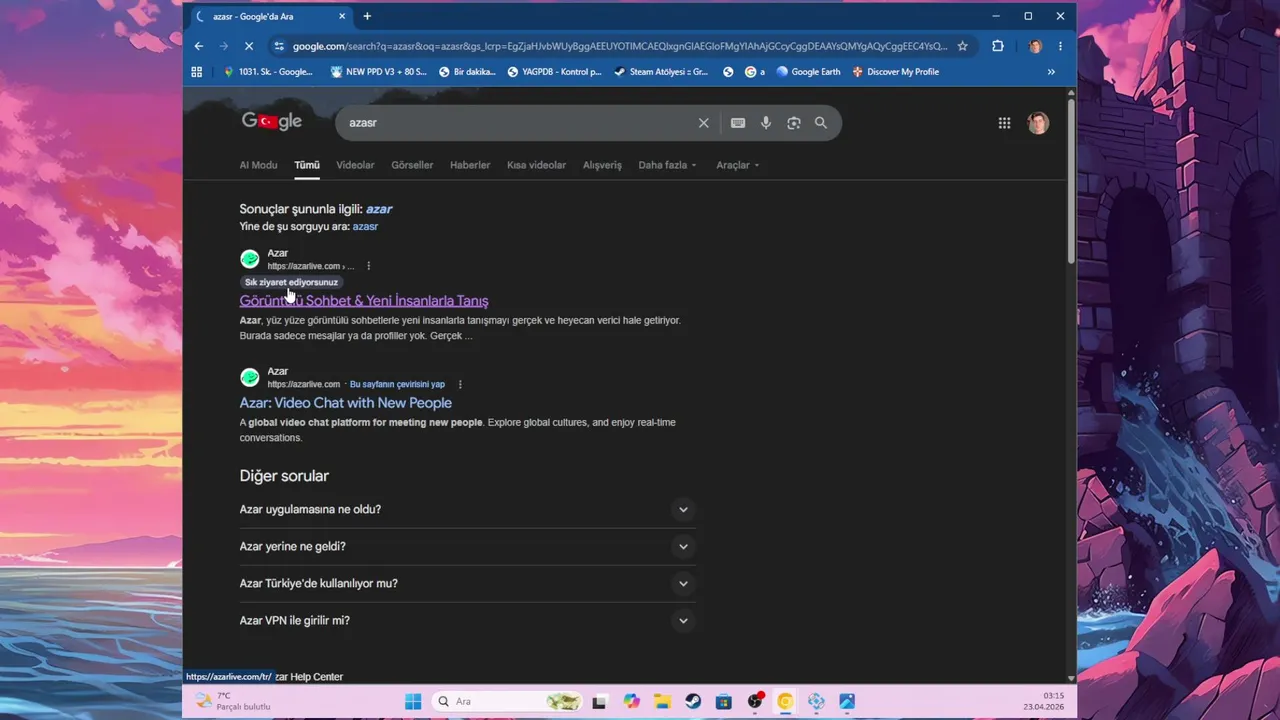Open Copilot from the taskbar

631,702
